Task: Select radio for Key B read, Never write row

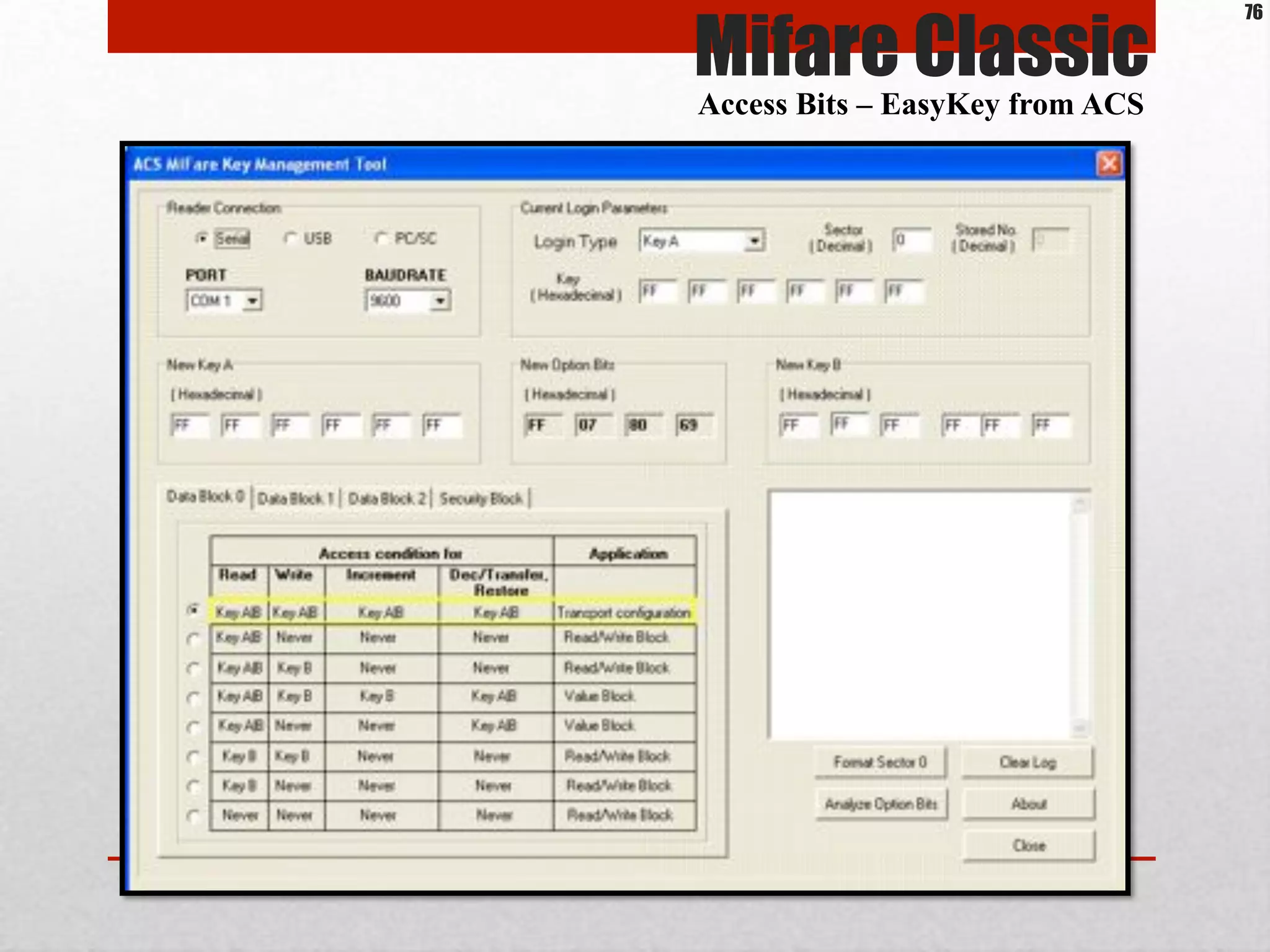Action: point(193,787)
